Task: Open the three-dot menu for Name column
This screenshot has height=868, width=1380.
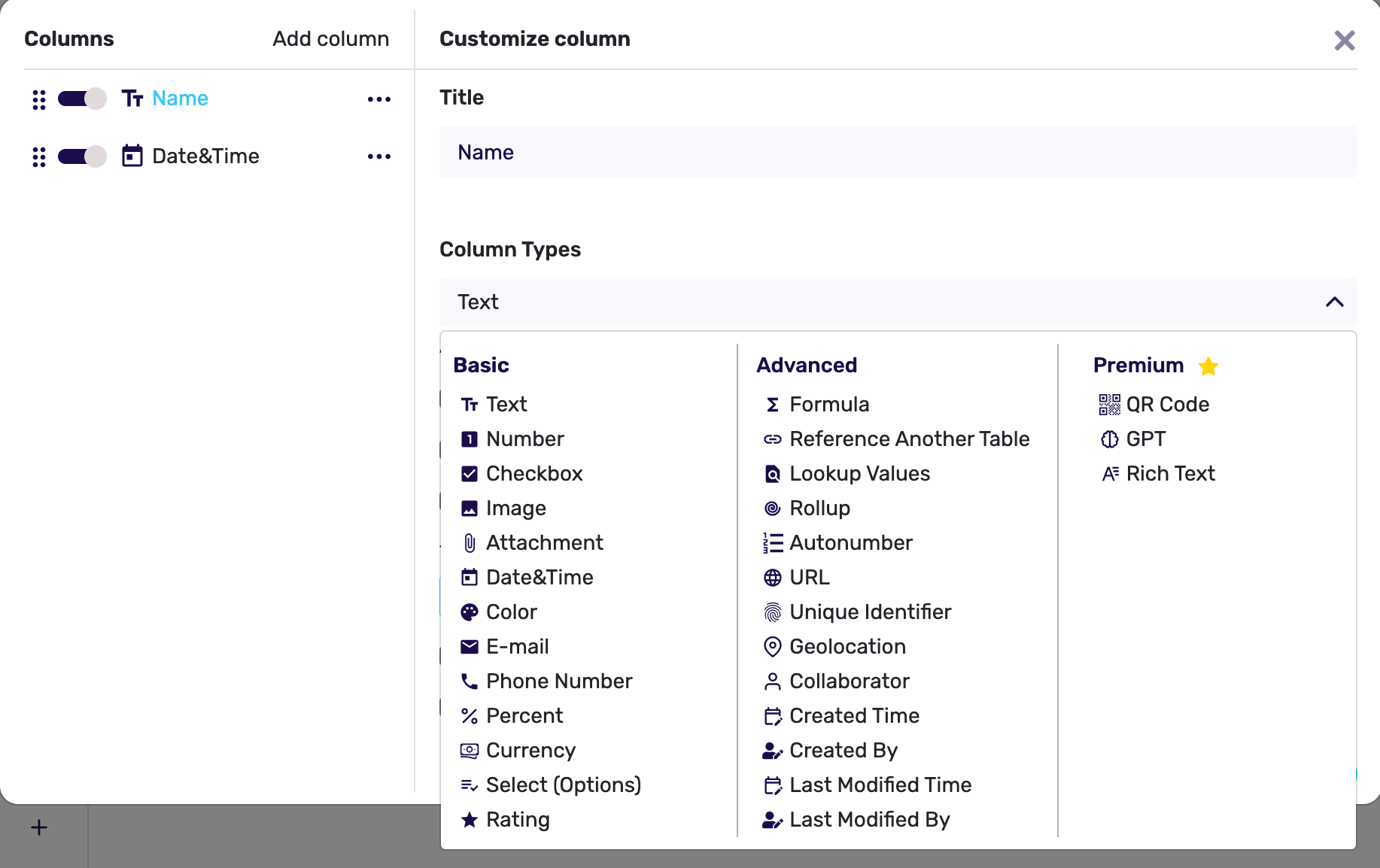Action: click(x=379, y=99)
